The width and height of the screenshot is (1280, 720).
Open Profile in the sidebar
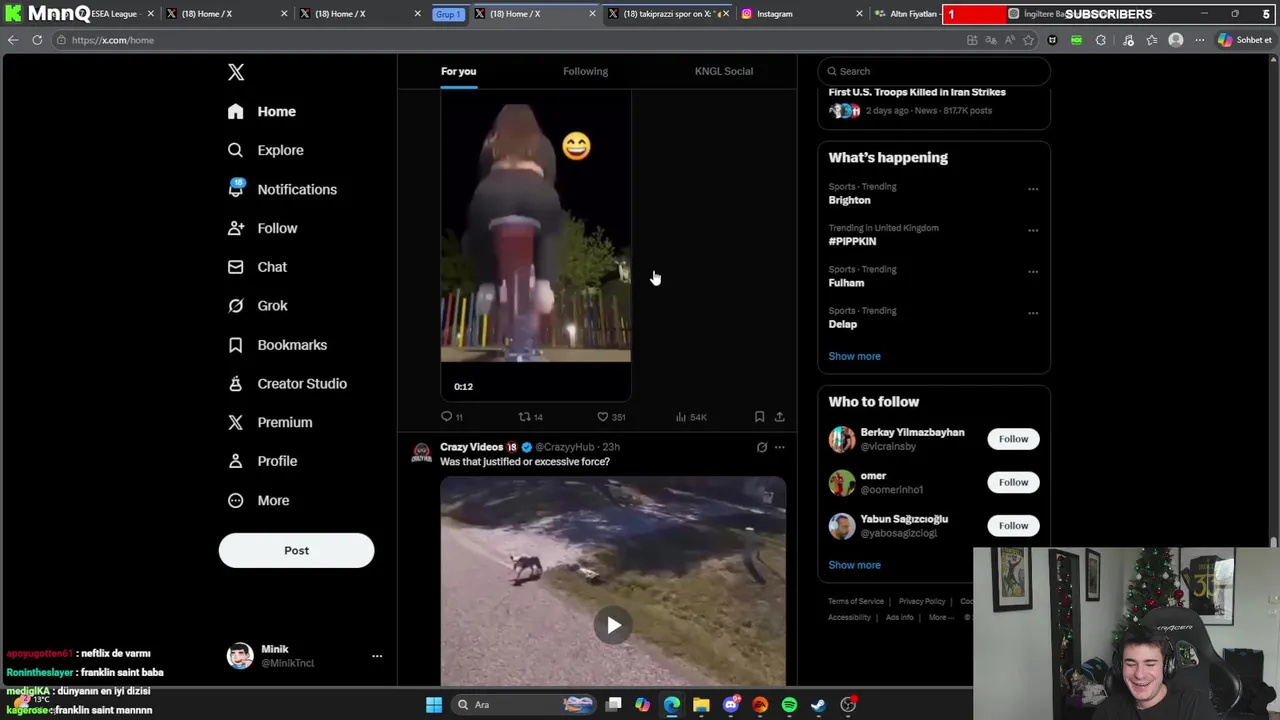263,461
